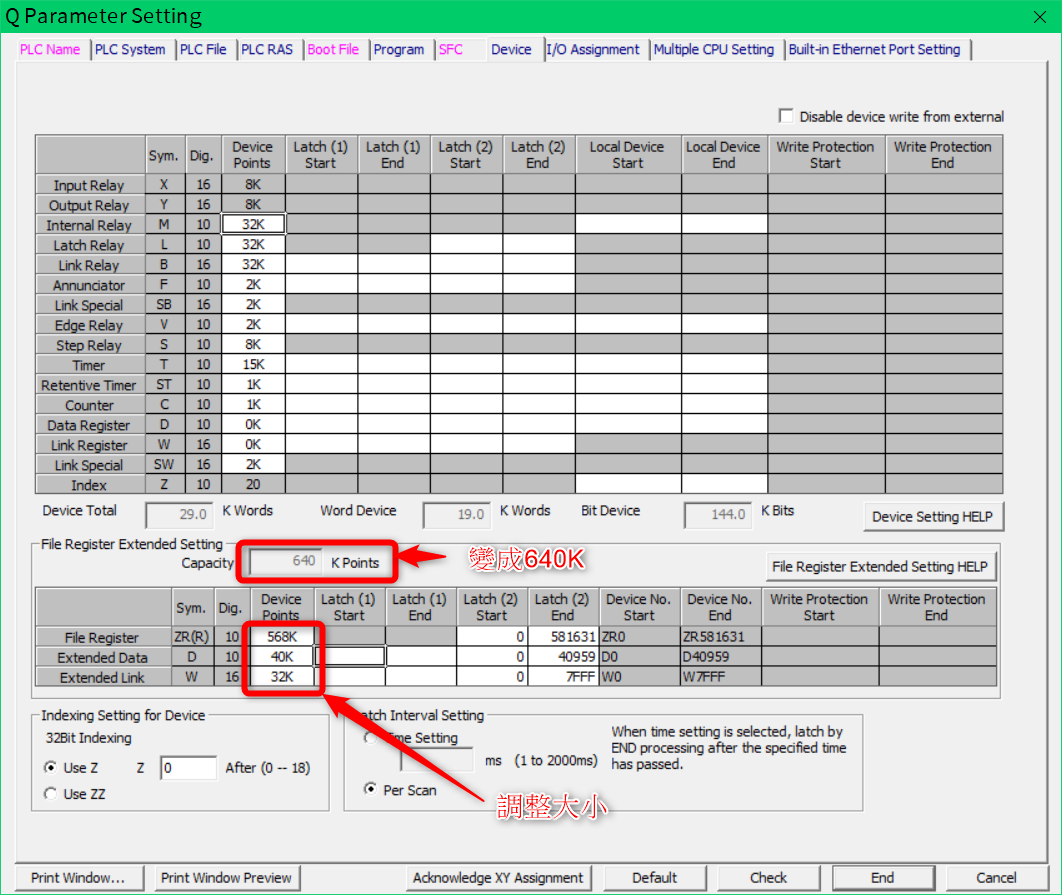Viewport: 1062px width, 895px height.
Task: Click the End button
Action: (882, 878)
